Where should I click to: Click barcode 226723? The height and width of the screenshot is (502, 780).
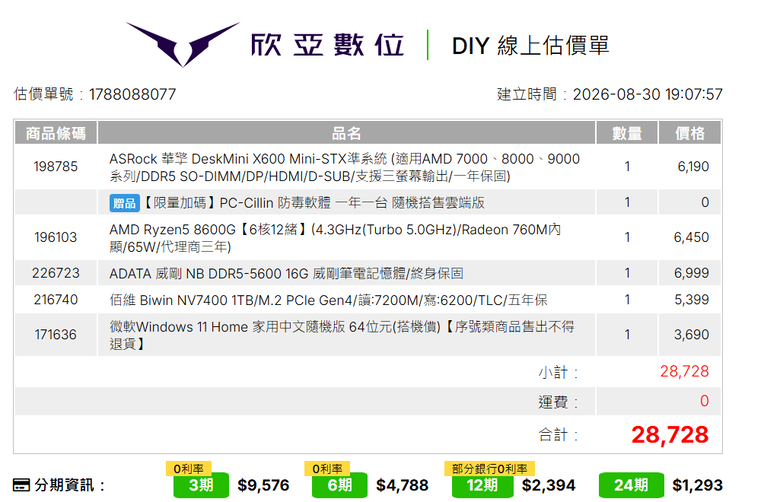(55, 273)
